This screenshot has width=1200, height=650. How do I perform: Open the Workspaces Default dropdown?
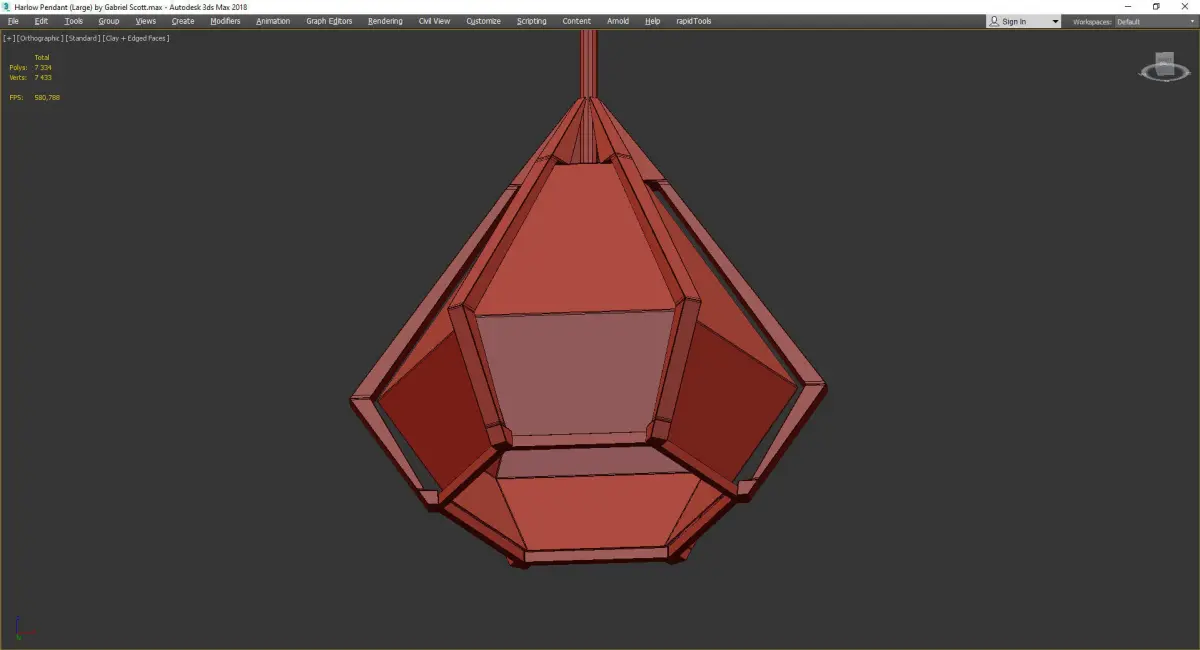tap(1154, 22)
